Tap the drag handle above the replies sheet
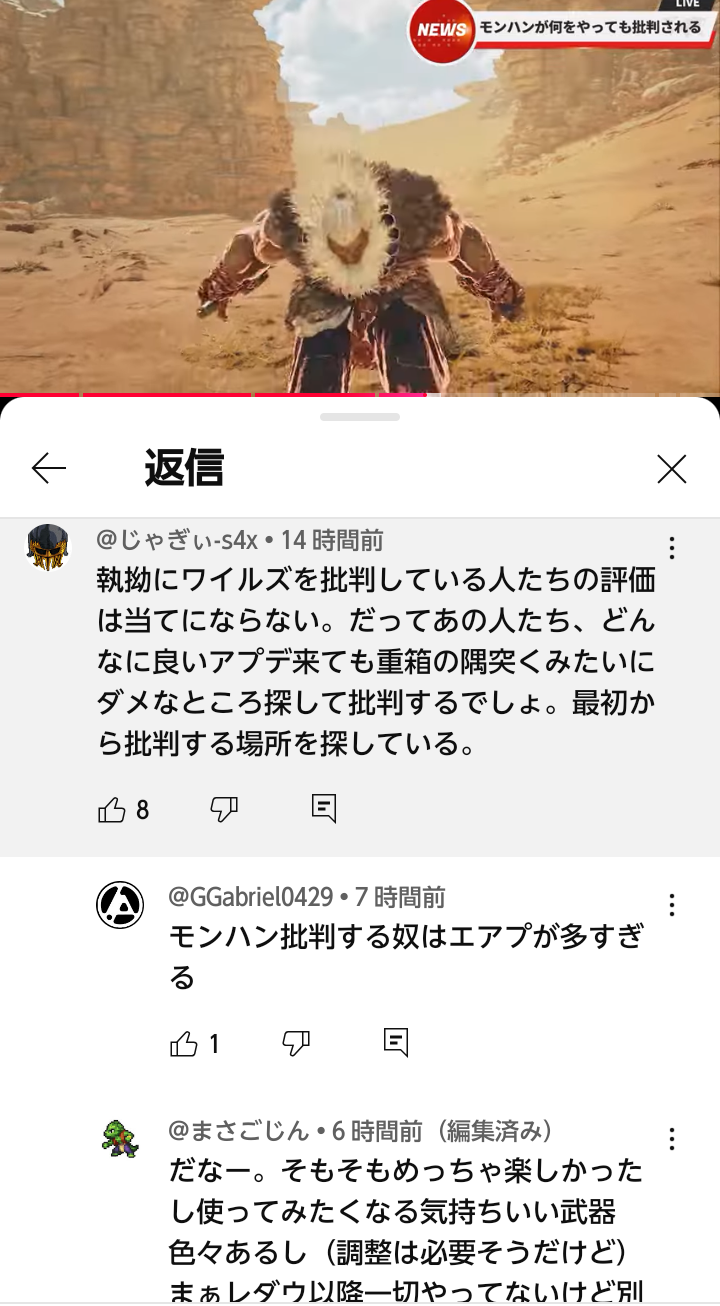Screen dimensions: 720x1306 (360, 416)
